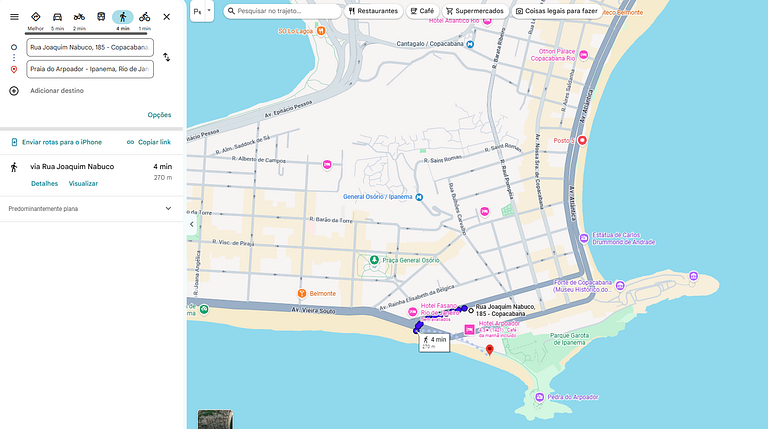768x429 pixels.
Task: Open the dropdown arrow beside the search box
Action: [x=209, y=11]
